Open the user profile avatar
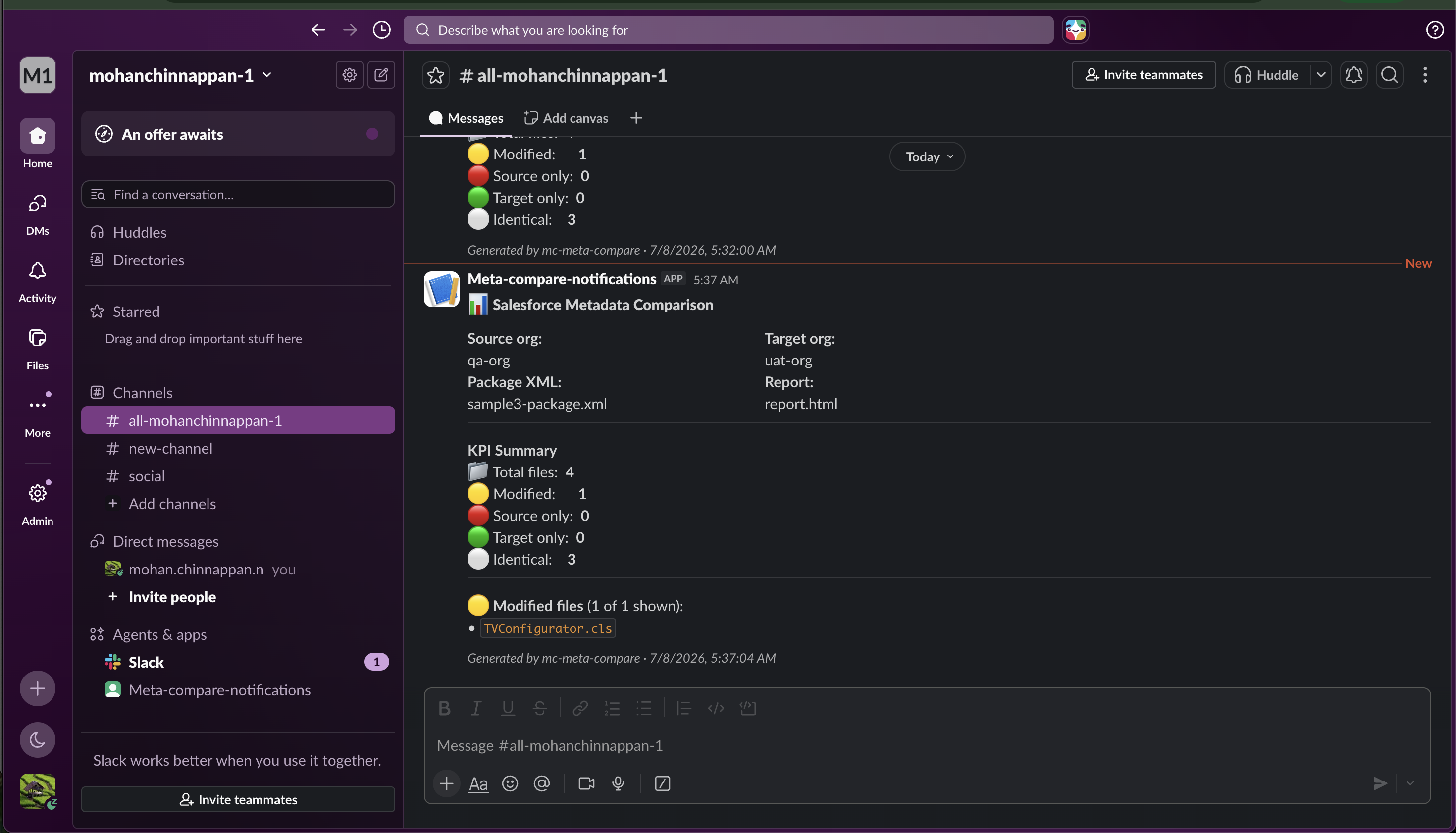The image size is (1456, 833). click(37, 791)
